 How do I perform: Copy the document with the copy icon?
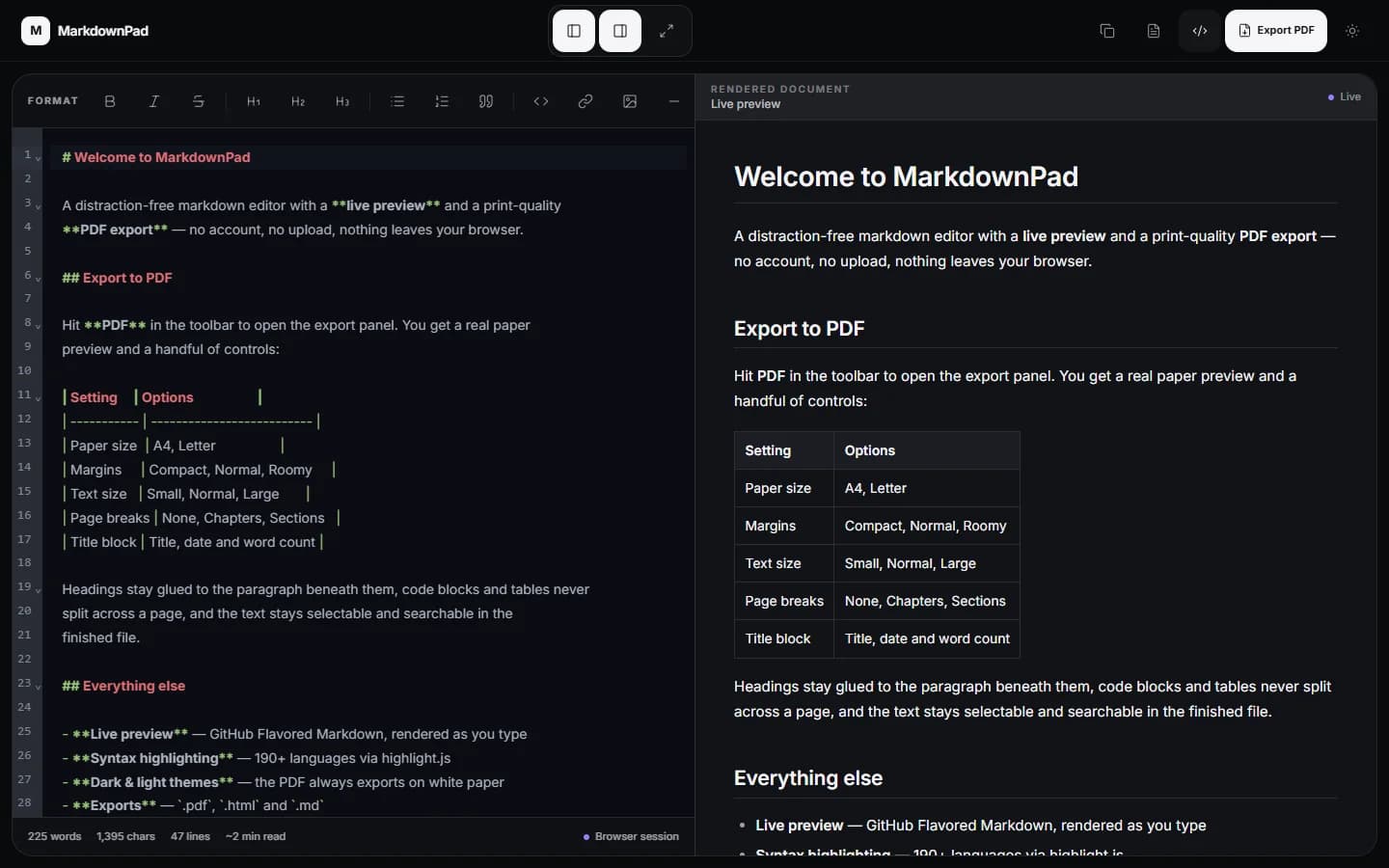[x=1107, y=31]
